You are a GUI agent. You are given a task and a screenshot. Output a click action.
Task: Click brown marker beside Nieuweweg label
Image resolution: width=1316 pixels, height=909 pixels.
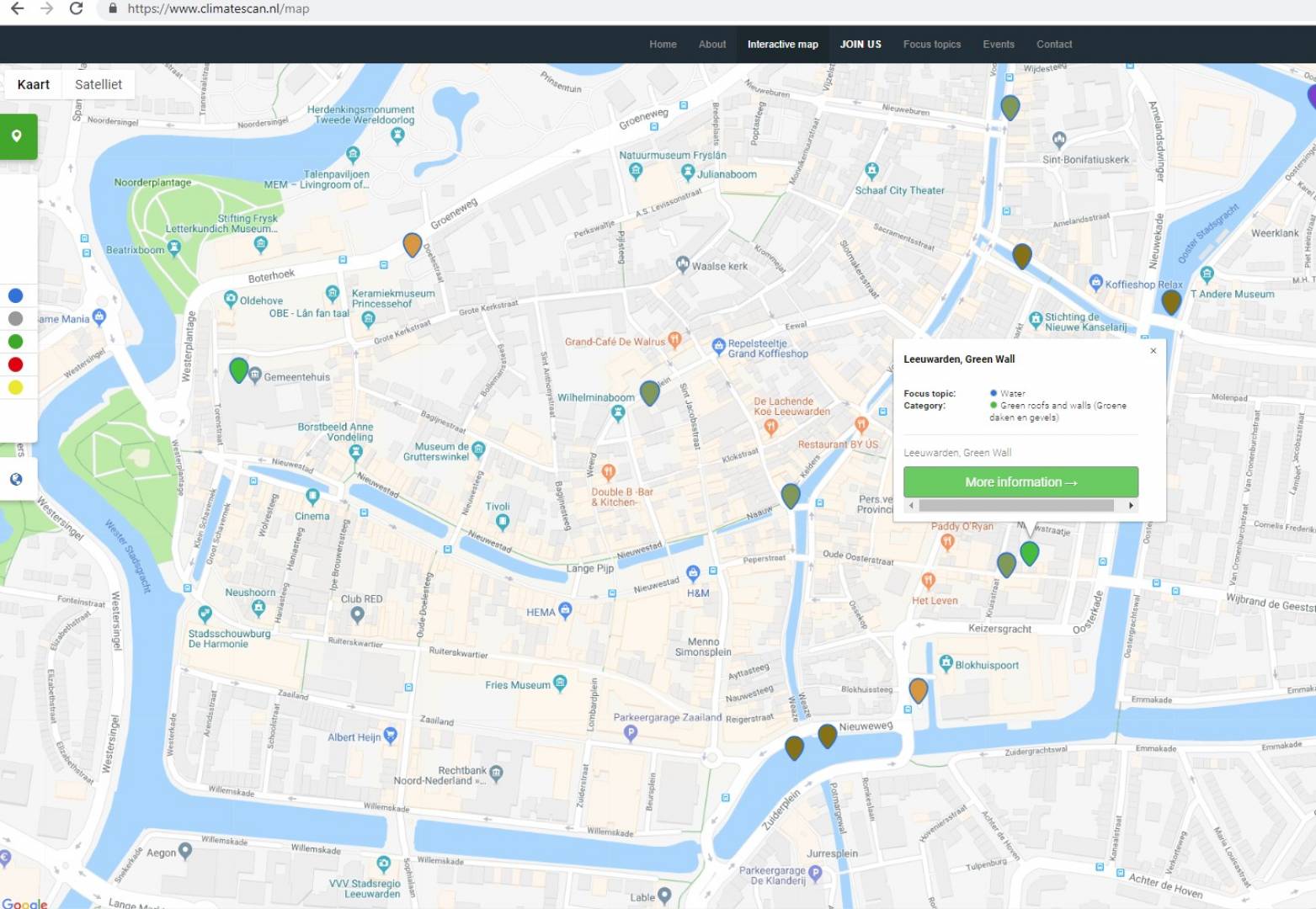pos(827,736)
